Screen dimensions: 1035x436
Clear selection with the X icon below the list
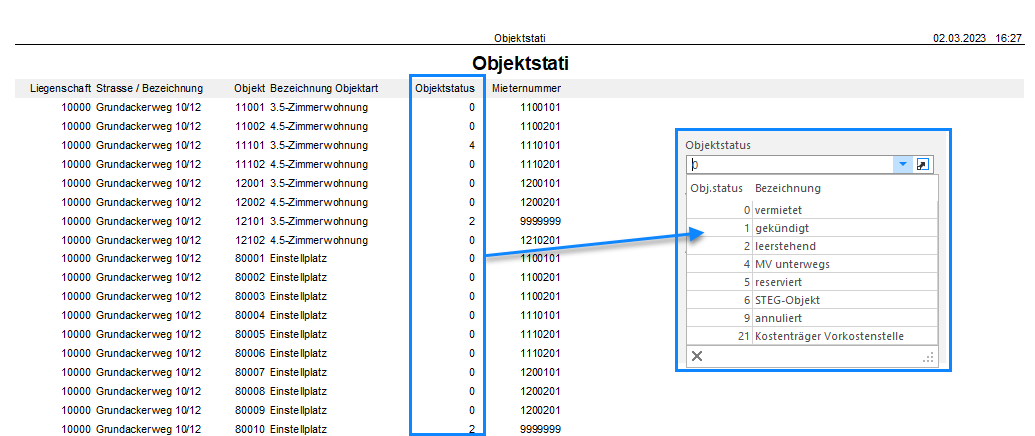[696, 357]
